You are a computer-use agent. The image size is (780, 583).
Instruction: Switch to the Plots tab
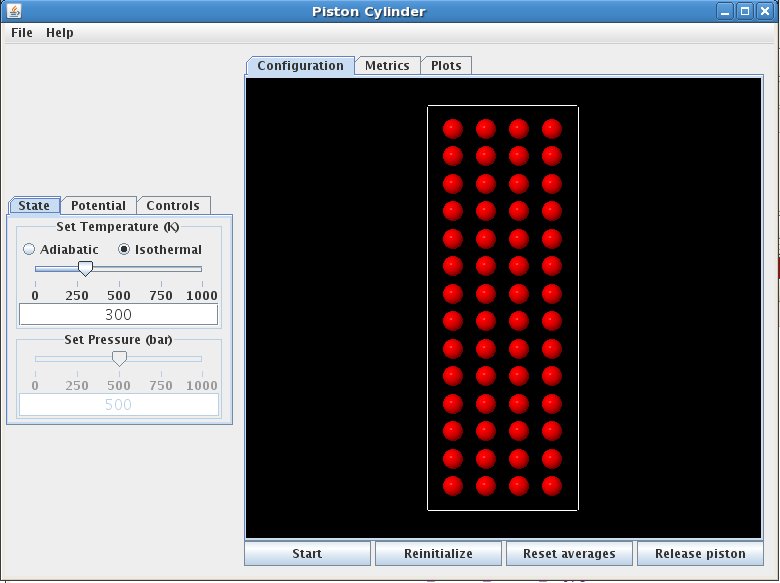click(446, 66)
